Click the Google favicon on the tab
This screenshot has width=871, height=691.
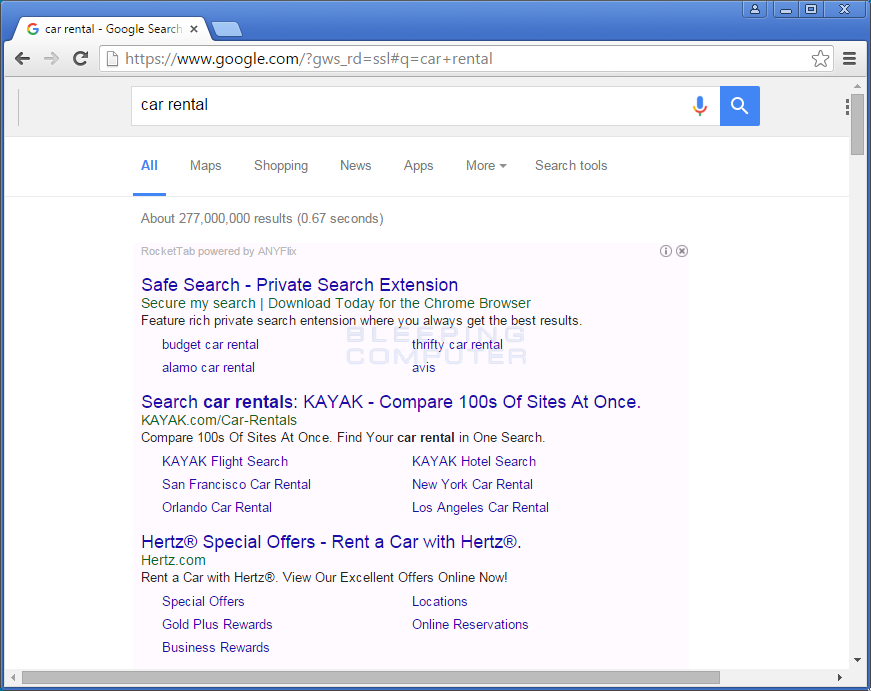(33, 29)
